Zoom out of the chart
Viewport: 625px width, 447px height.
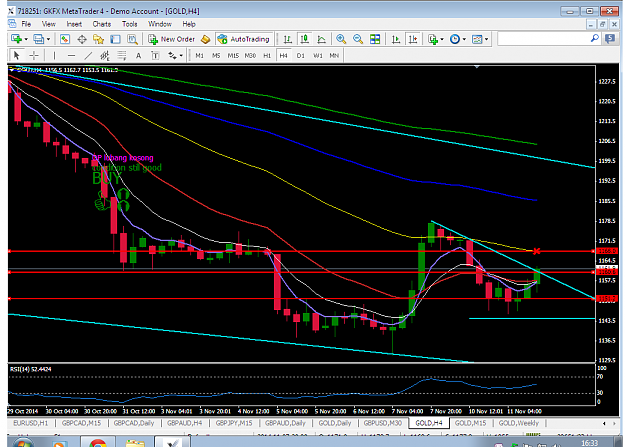pyautogui.click(x=358, y=39)
